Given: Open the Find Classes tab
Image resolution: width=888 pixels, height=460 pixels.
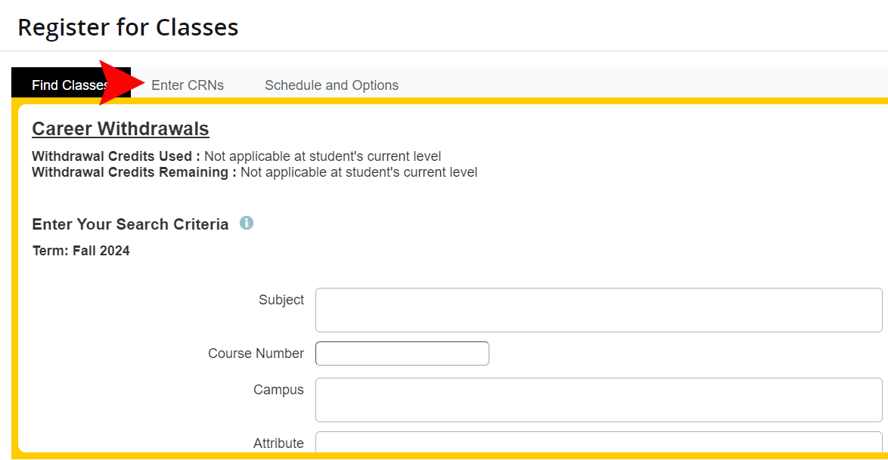Looking at the screenshot, I should point(71,85).
